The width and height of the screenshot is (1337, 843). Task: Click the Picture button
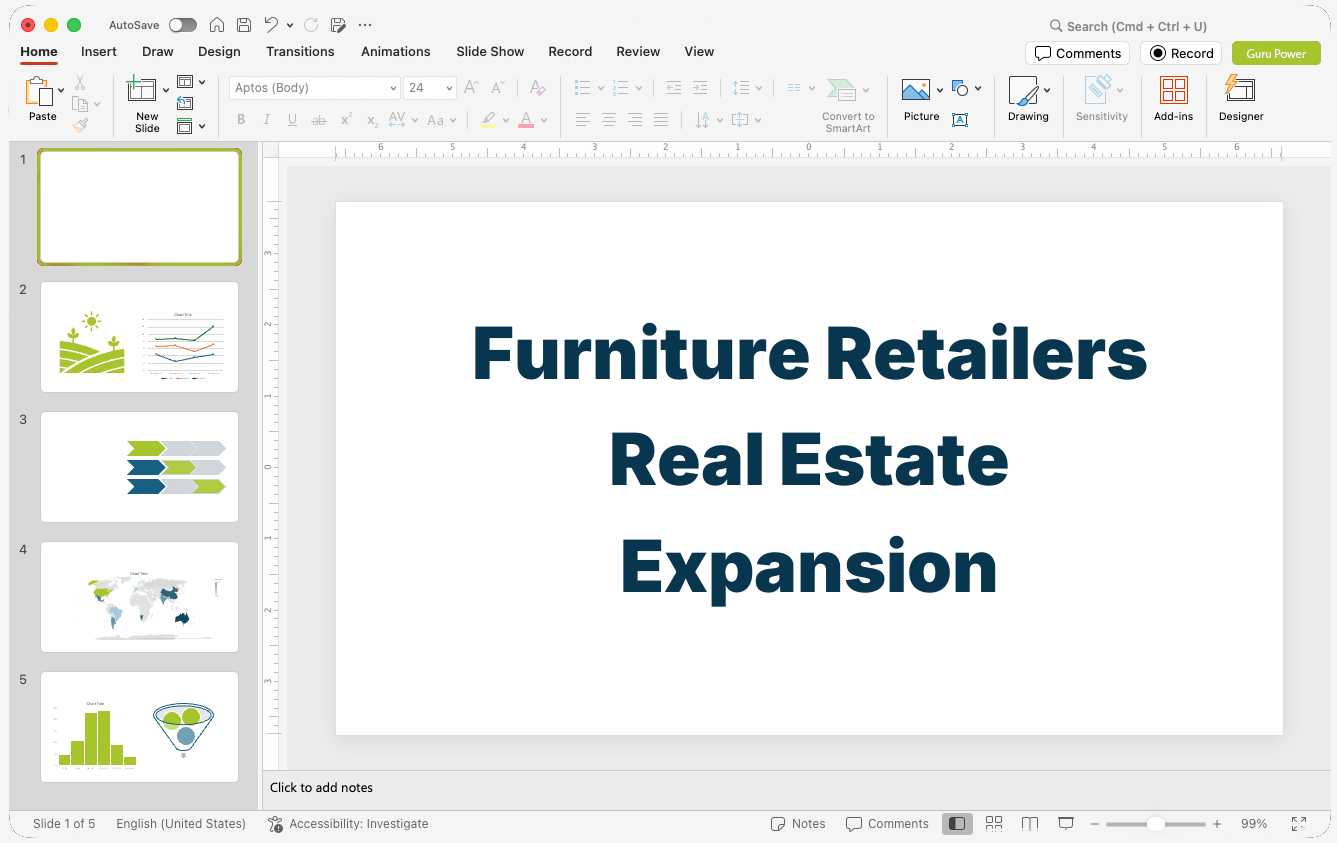(921, 100)
